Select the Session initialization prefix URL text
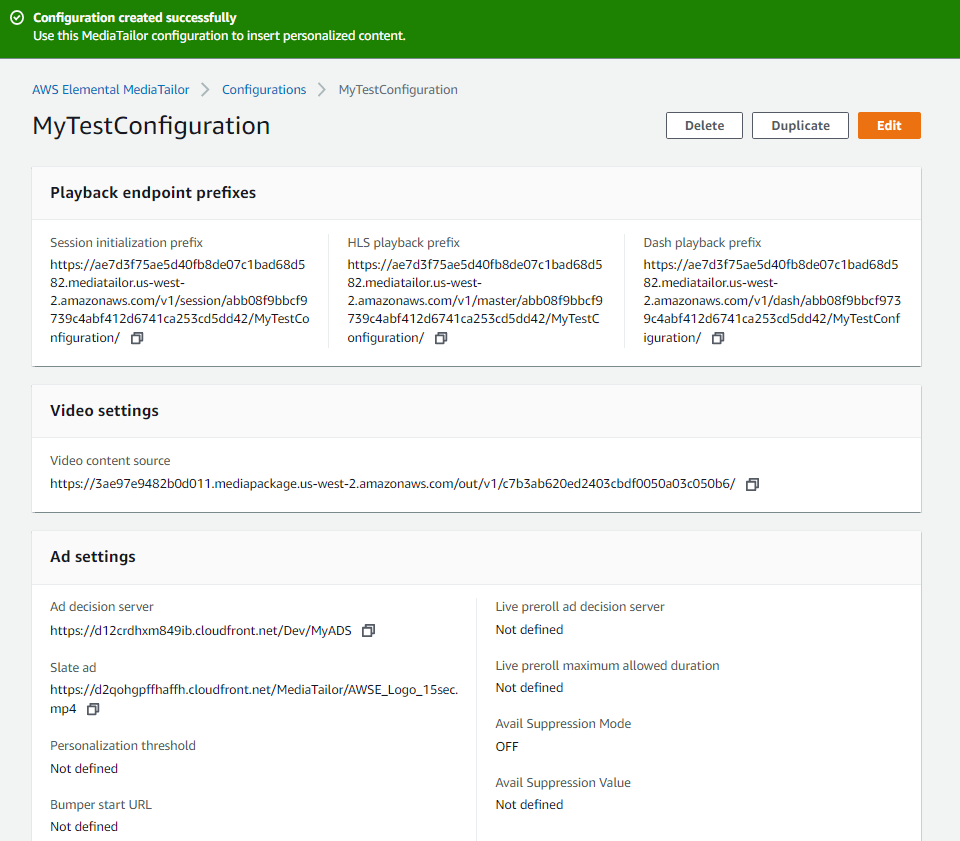 180,301
